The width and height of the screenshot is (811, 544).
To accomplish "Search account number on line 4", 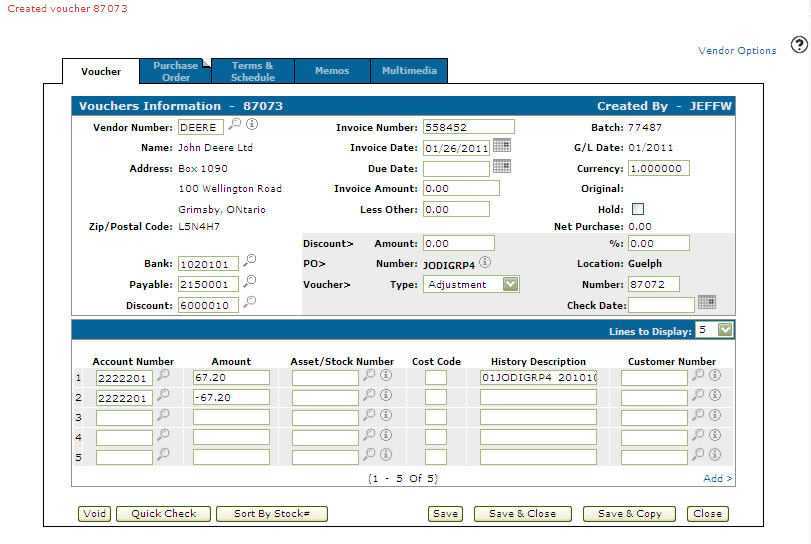I will tap(163, 435).
